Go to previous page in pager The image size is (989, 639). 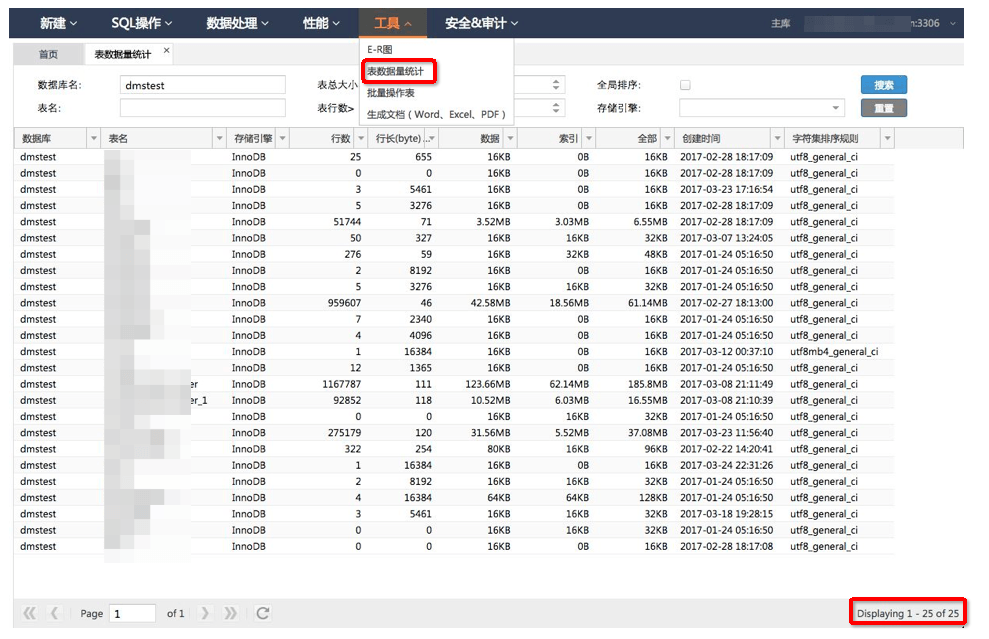click(x=54, y=613)
